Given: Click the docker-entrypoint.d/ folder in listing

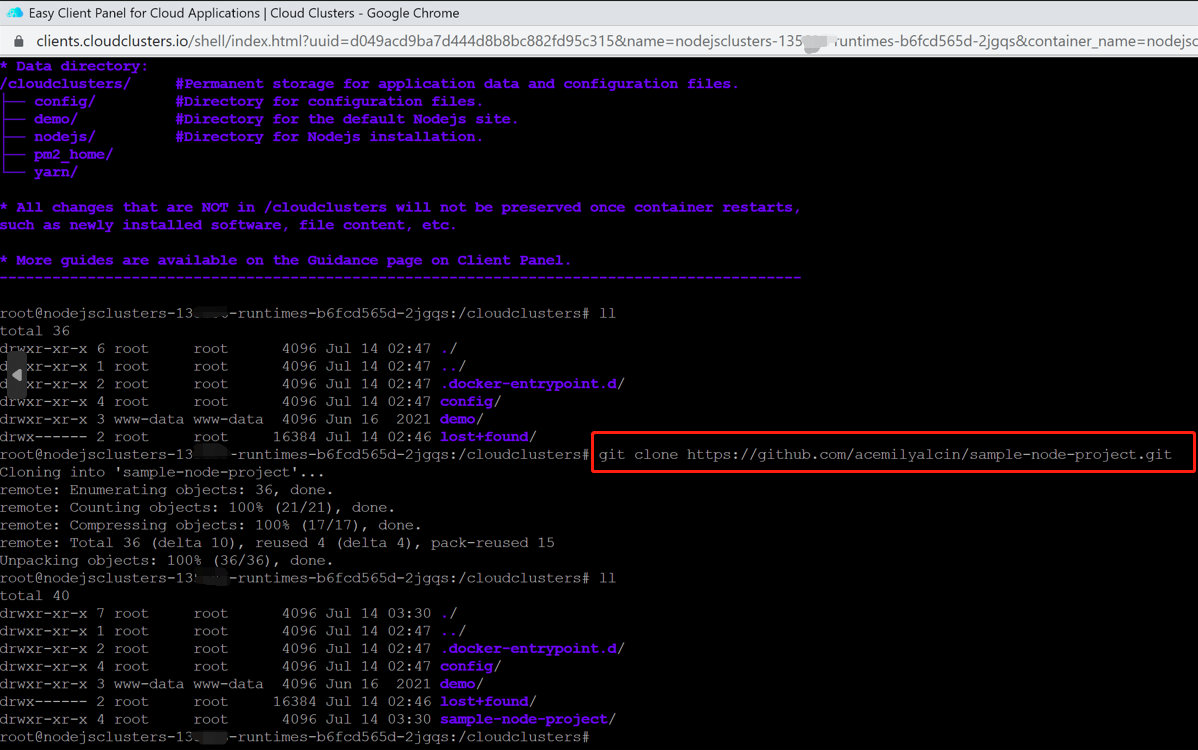Looking at the screenshot, I should (x=530, y=648).
